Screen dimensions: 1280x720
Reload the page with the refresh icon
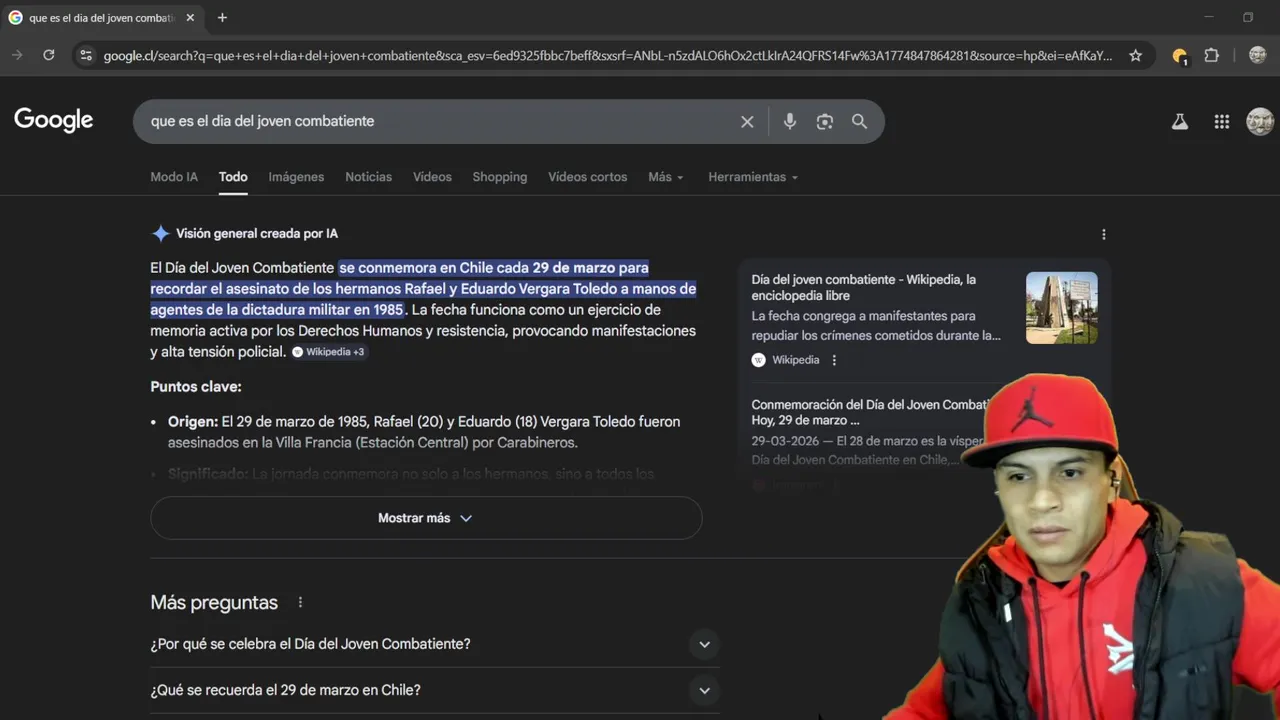(48, 55)
